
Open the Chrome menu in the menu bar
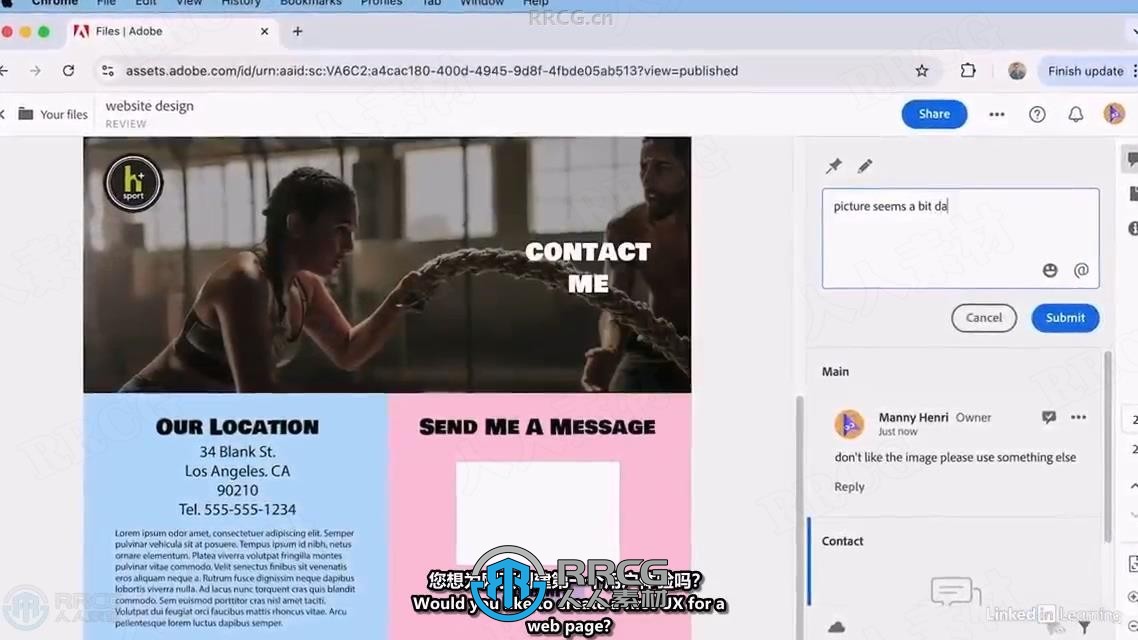click(54, 3)
